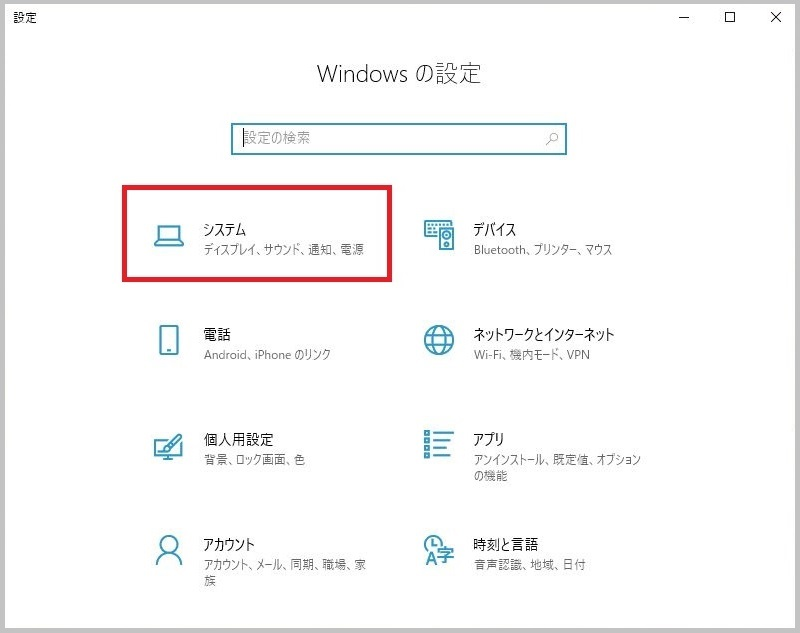Select the 電話 category title
The width and height of the screenshot is (800, 633).
(x=218, y=335)
